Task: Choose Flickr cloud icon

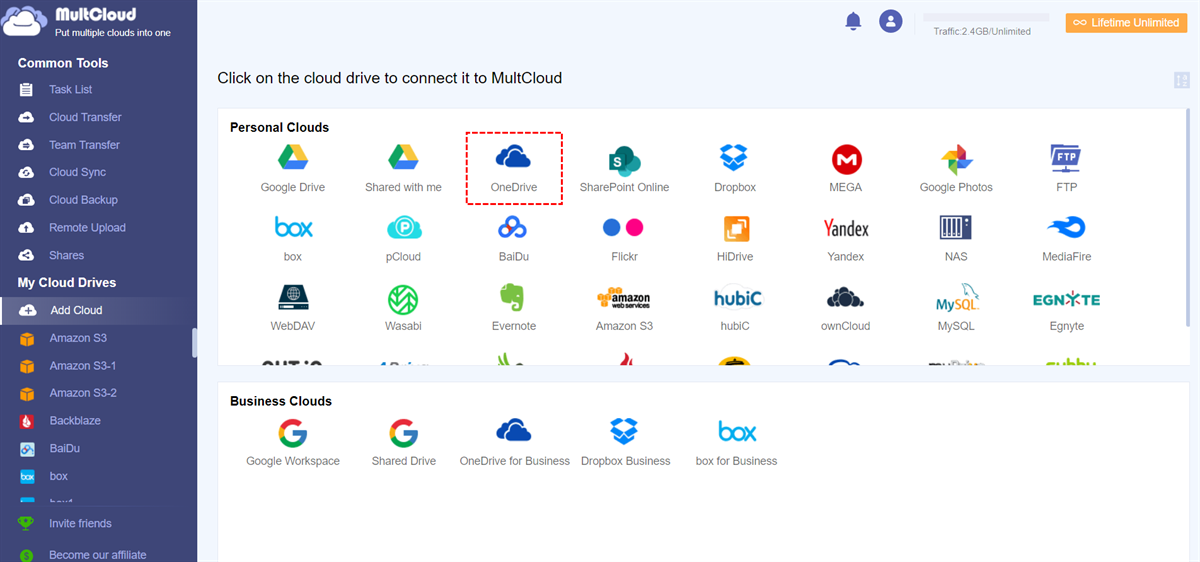Action: [x=624, y=238]
